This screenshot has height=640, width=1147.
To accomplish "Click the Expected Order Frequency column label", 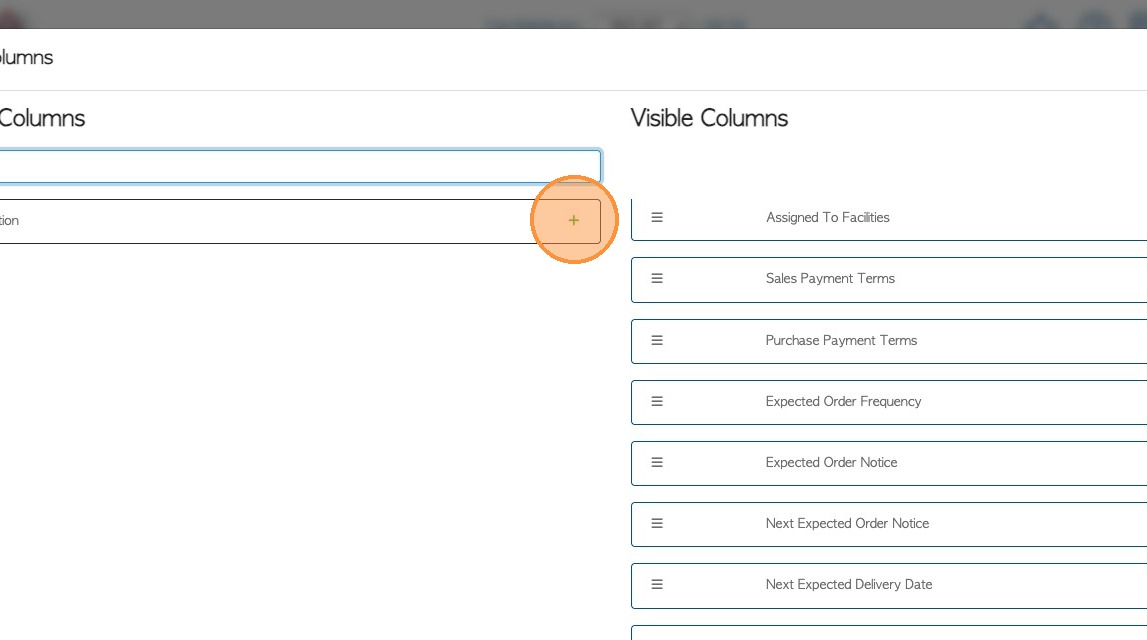I will [843, 401].
